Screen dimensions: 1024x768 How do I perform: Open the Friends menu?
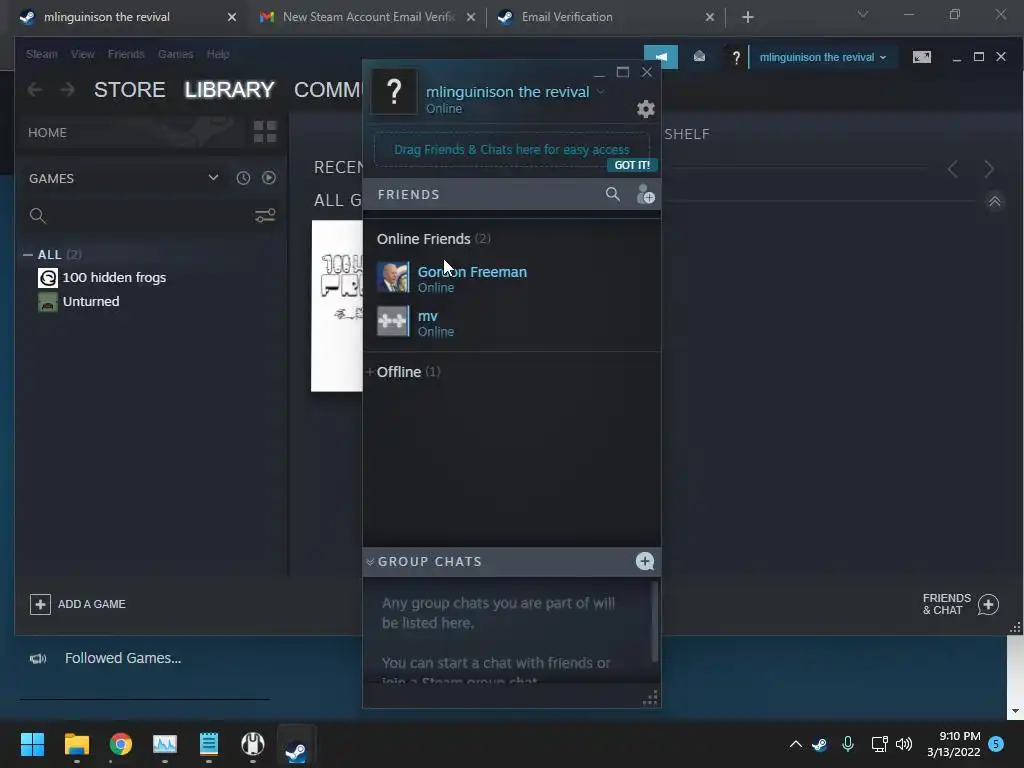126,54
